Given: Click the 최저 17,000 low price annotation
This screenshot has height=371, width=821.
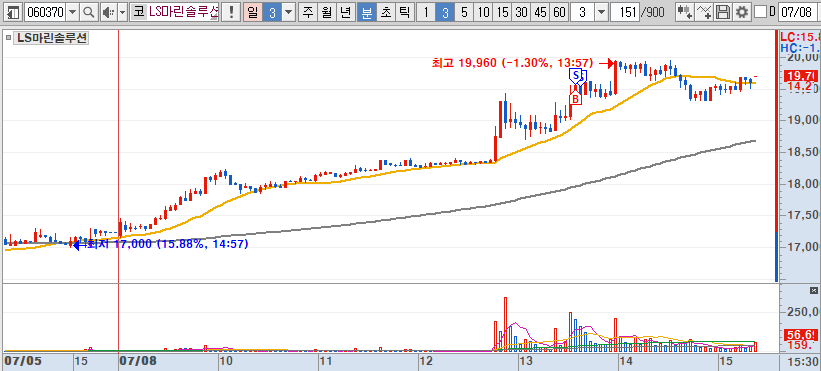Looking at the screenshot, I should pyautogui.click(x=168, y=244).
